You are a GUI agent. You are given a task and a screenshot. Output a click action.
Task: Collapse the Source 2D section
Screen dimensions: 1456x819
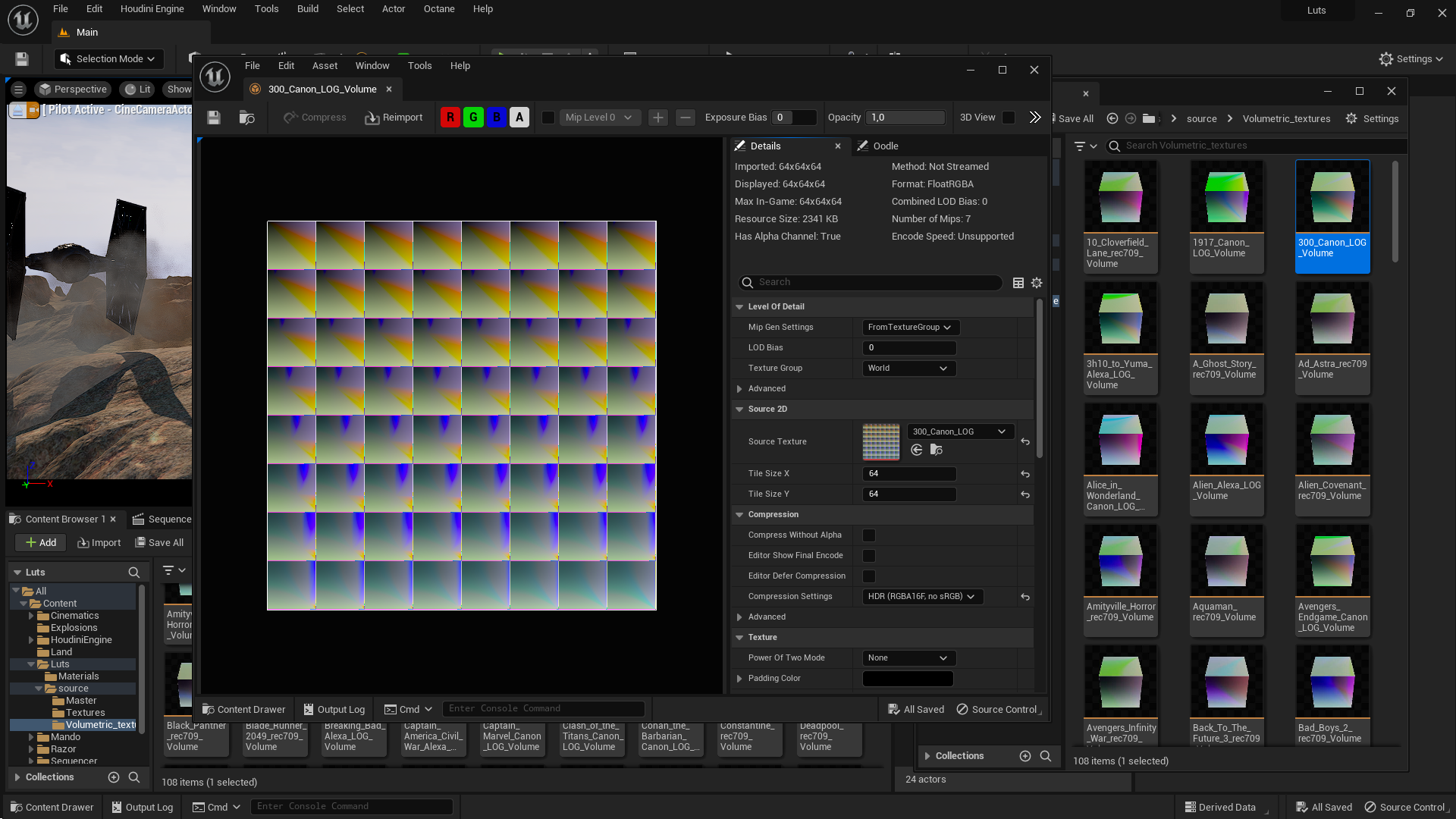739,409
